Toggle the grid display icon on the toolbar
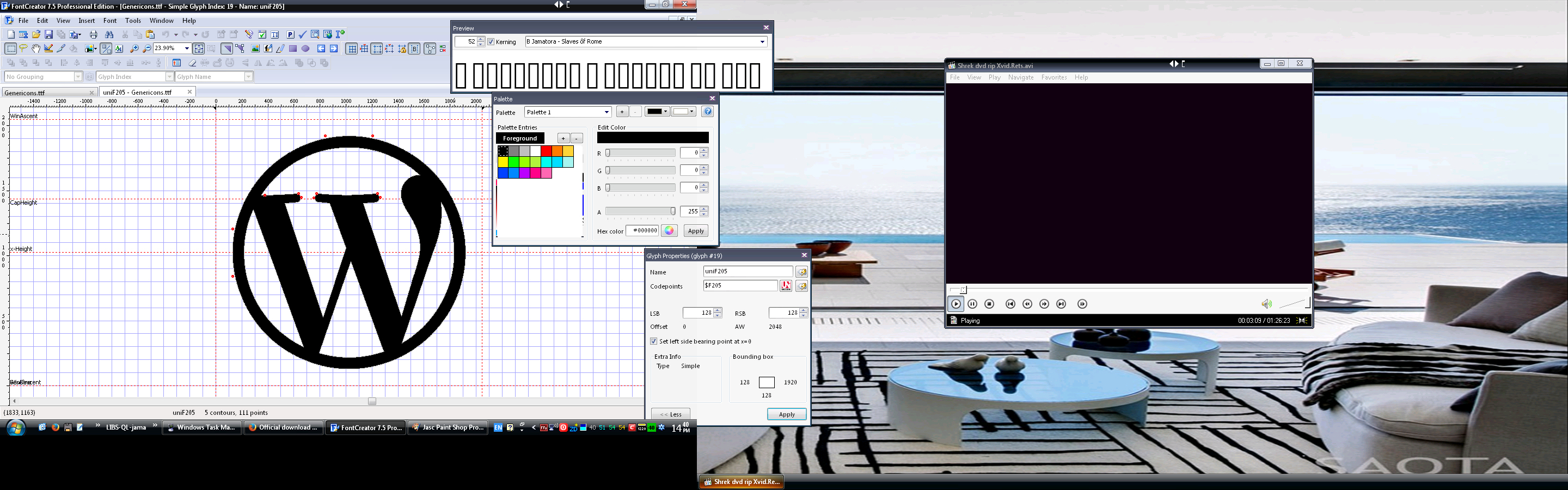1568x490 pixels. coord(352,50)
